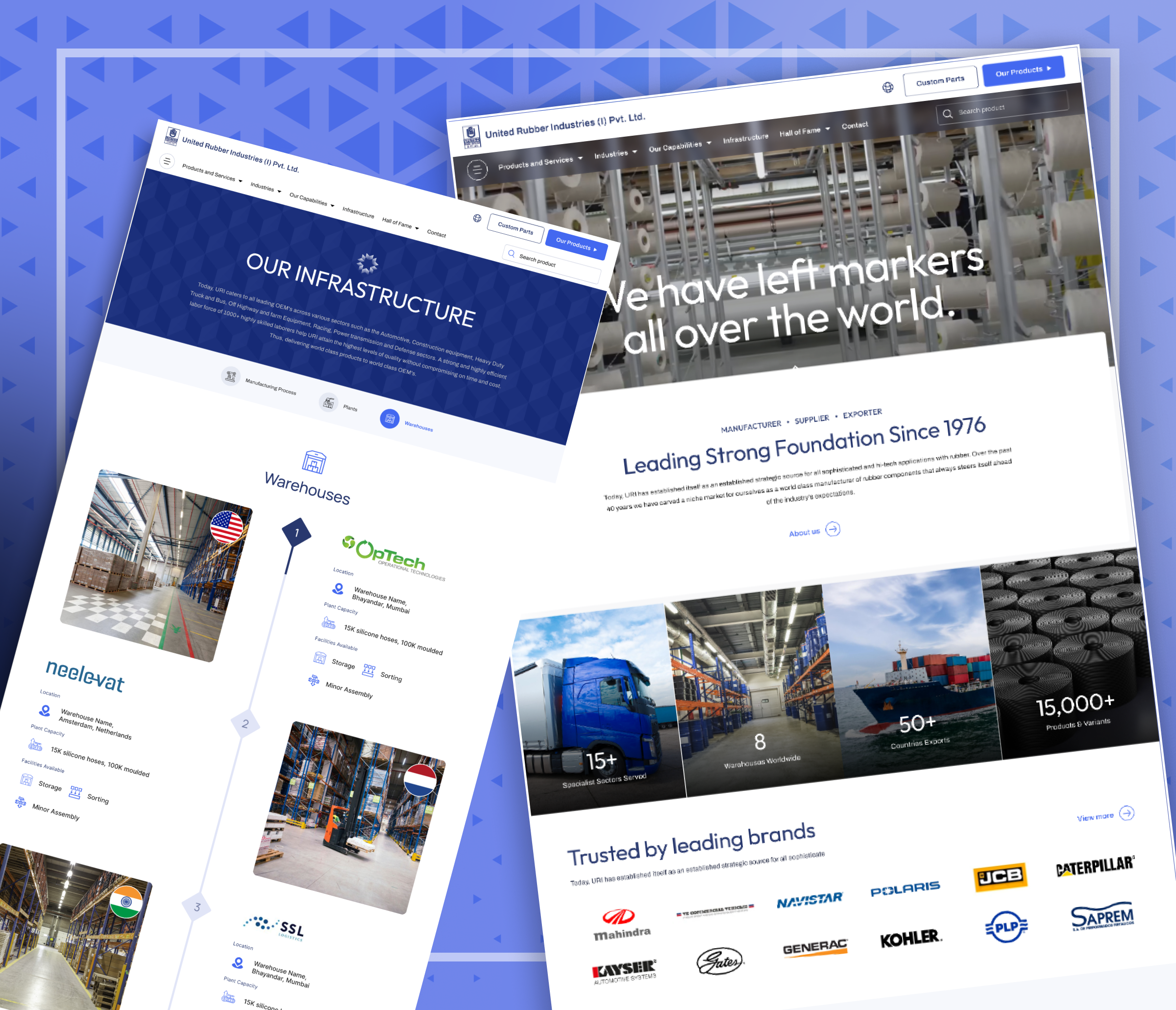Viewport: 1176px width, 1010px height.
Task: Click the SSL Logistics location pin icon
Action: pyautogui.click(x=238, y=962)
